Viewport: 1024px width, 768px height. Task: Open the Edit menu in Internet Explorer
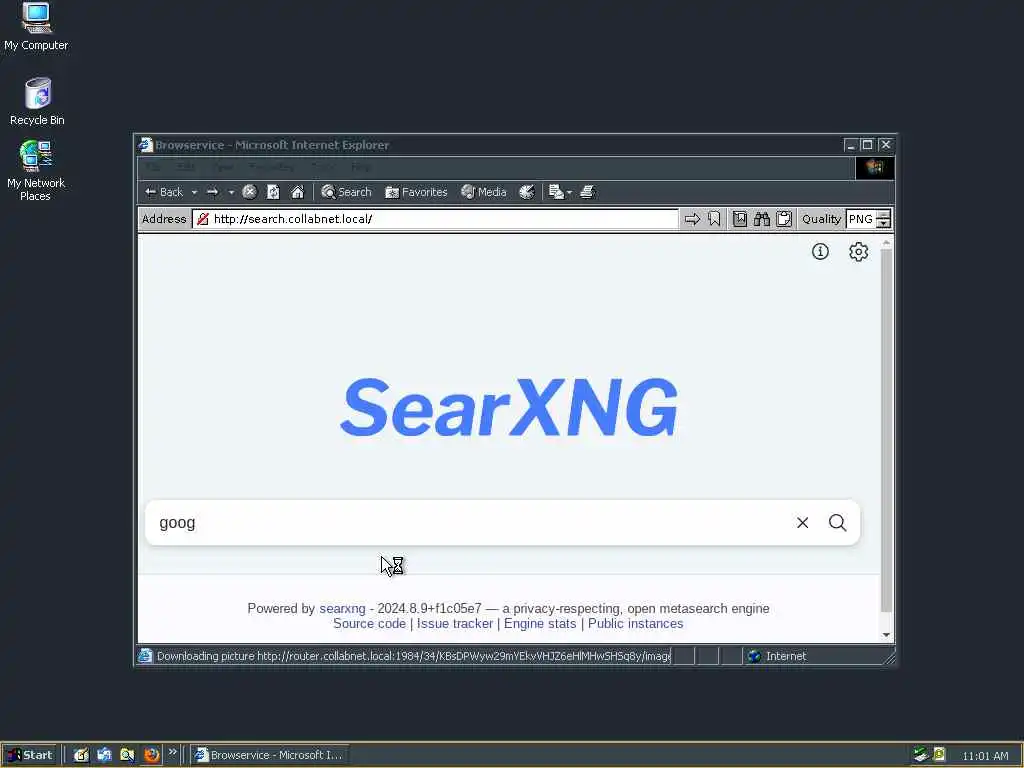coord(185,167)
